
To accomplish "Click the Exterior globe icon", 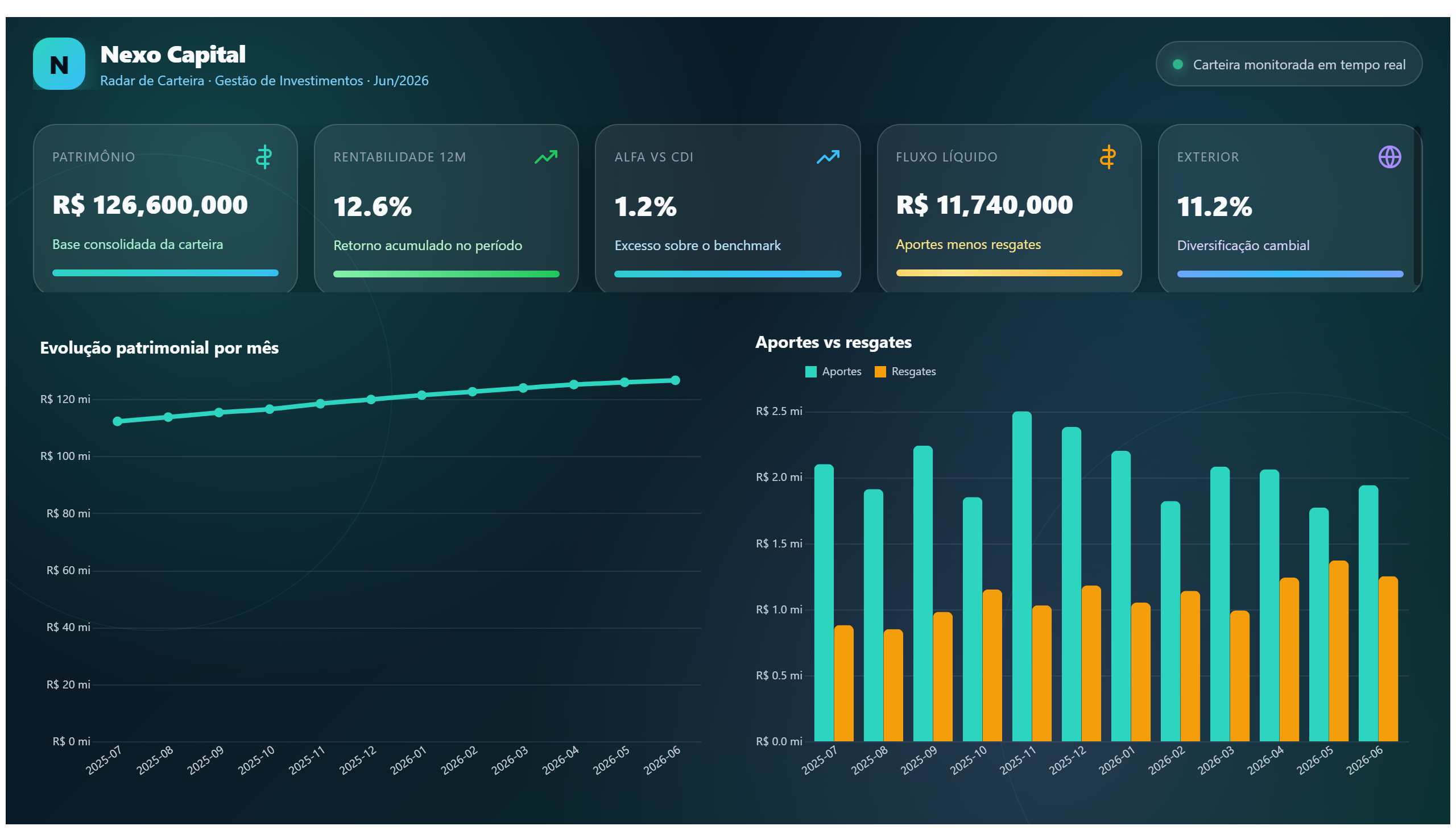I will (1389, 157).
